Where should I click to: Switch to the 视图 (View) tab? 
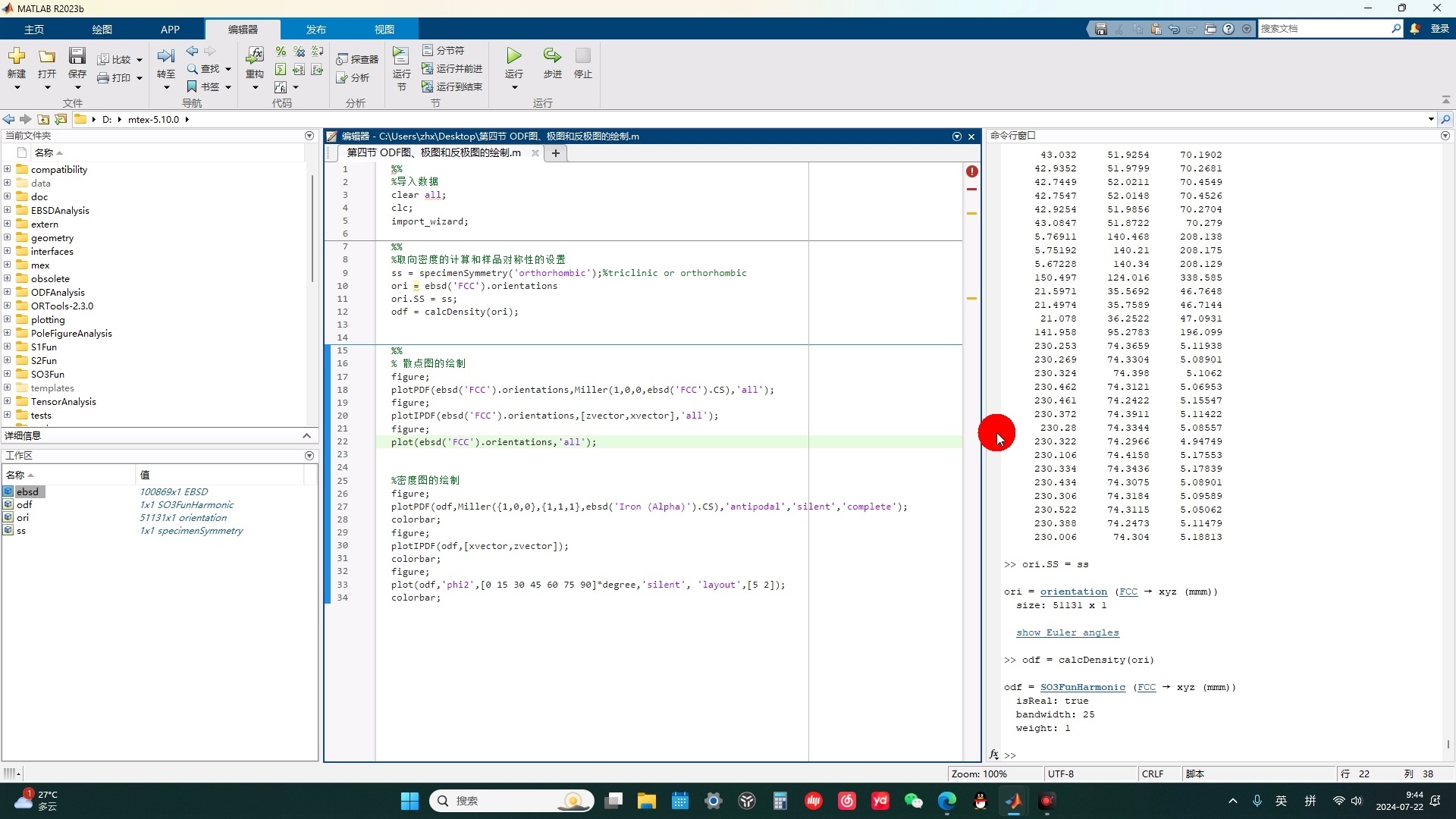tap(384, 30)
